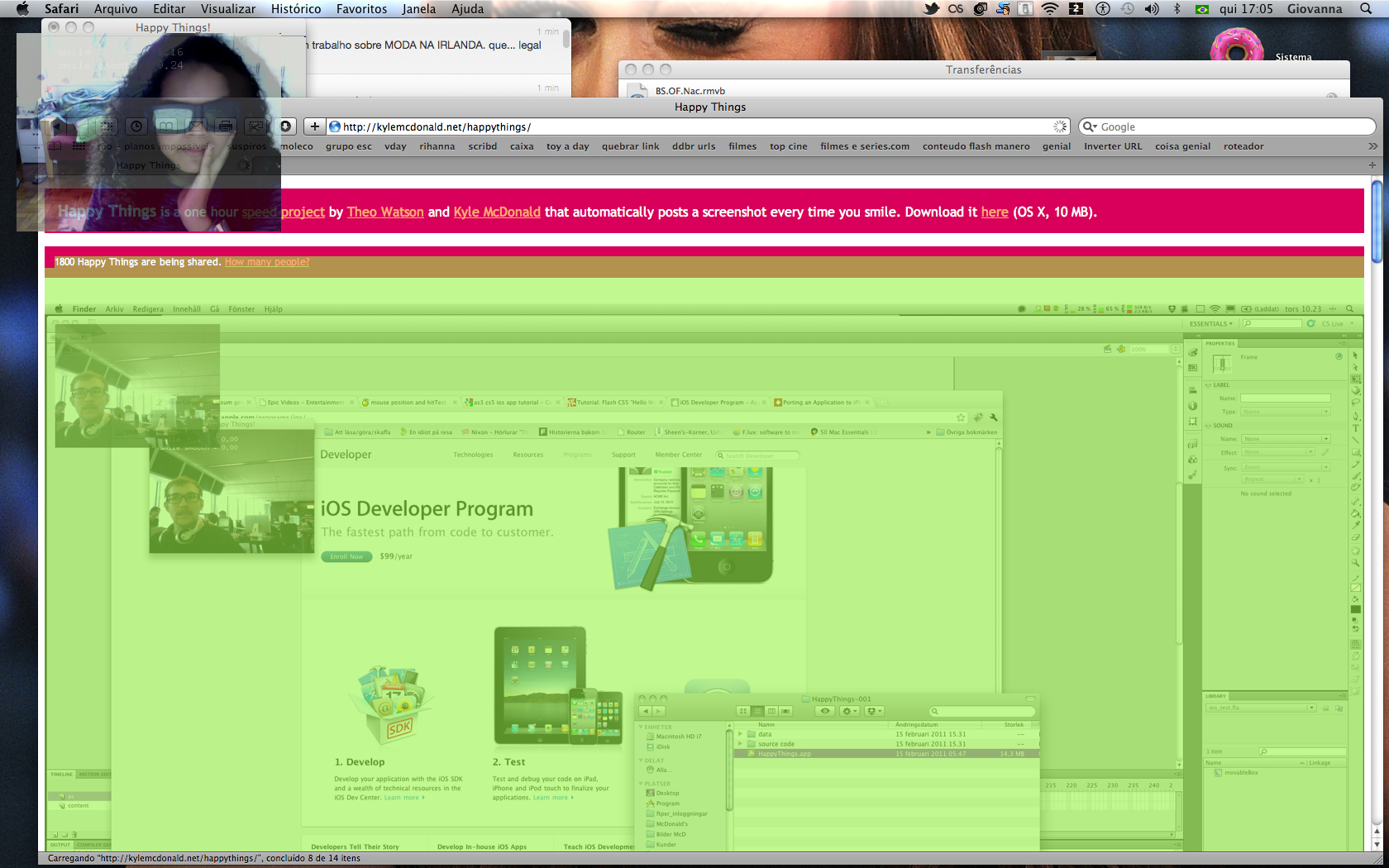The width and height of the screenshot is (1389, 868).
Task: Open the Giovanna user switching menu
Action: 1315,9
